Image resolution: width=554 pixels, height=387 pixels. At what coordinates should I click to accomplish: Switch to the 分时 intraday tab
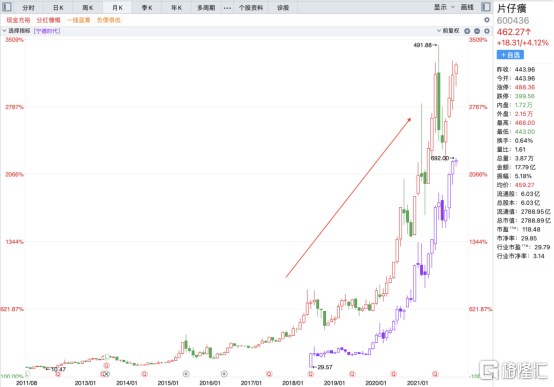[x=28, y=7]
